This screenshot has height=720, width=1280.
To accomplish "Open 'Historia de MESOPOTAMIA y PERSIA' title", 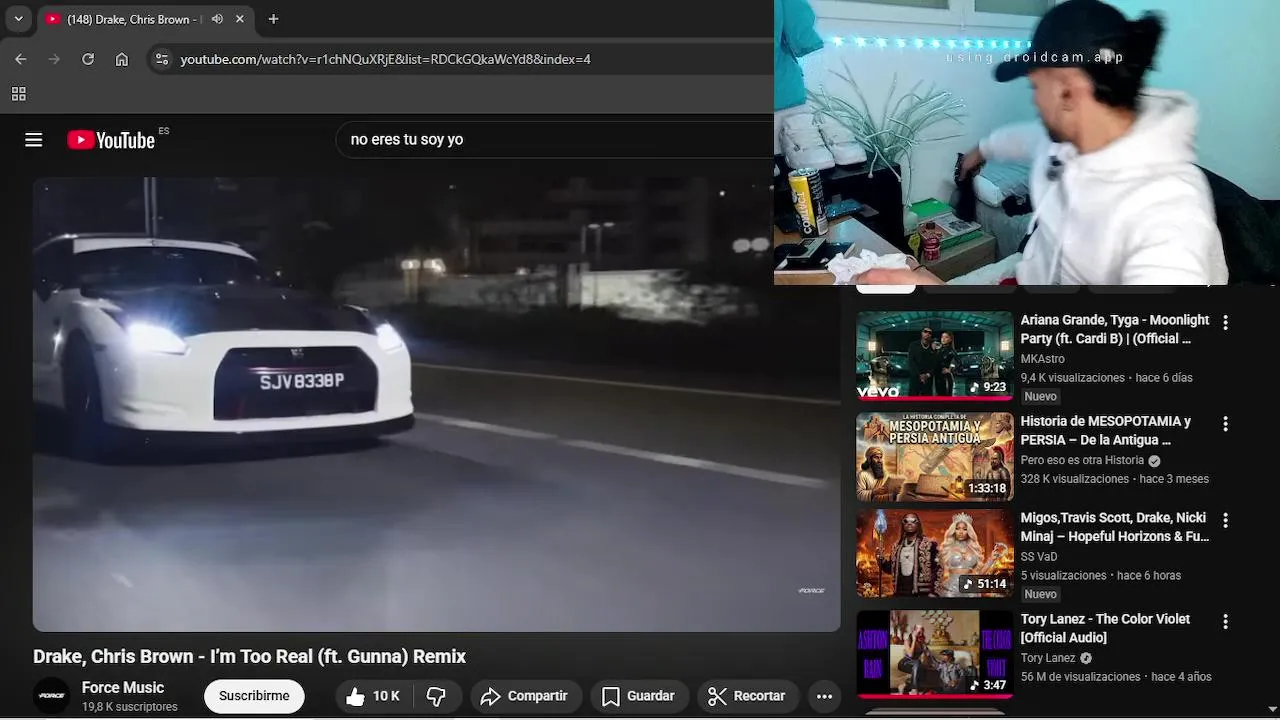I will 1106,430.
